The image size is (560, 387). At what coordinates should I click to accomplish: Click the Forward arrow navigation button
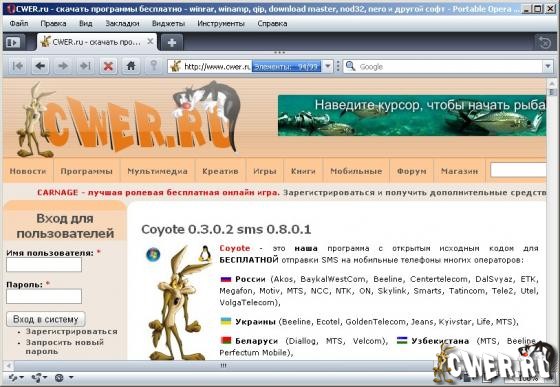click(63, 66)
